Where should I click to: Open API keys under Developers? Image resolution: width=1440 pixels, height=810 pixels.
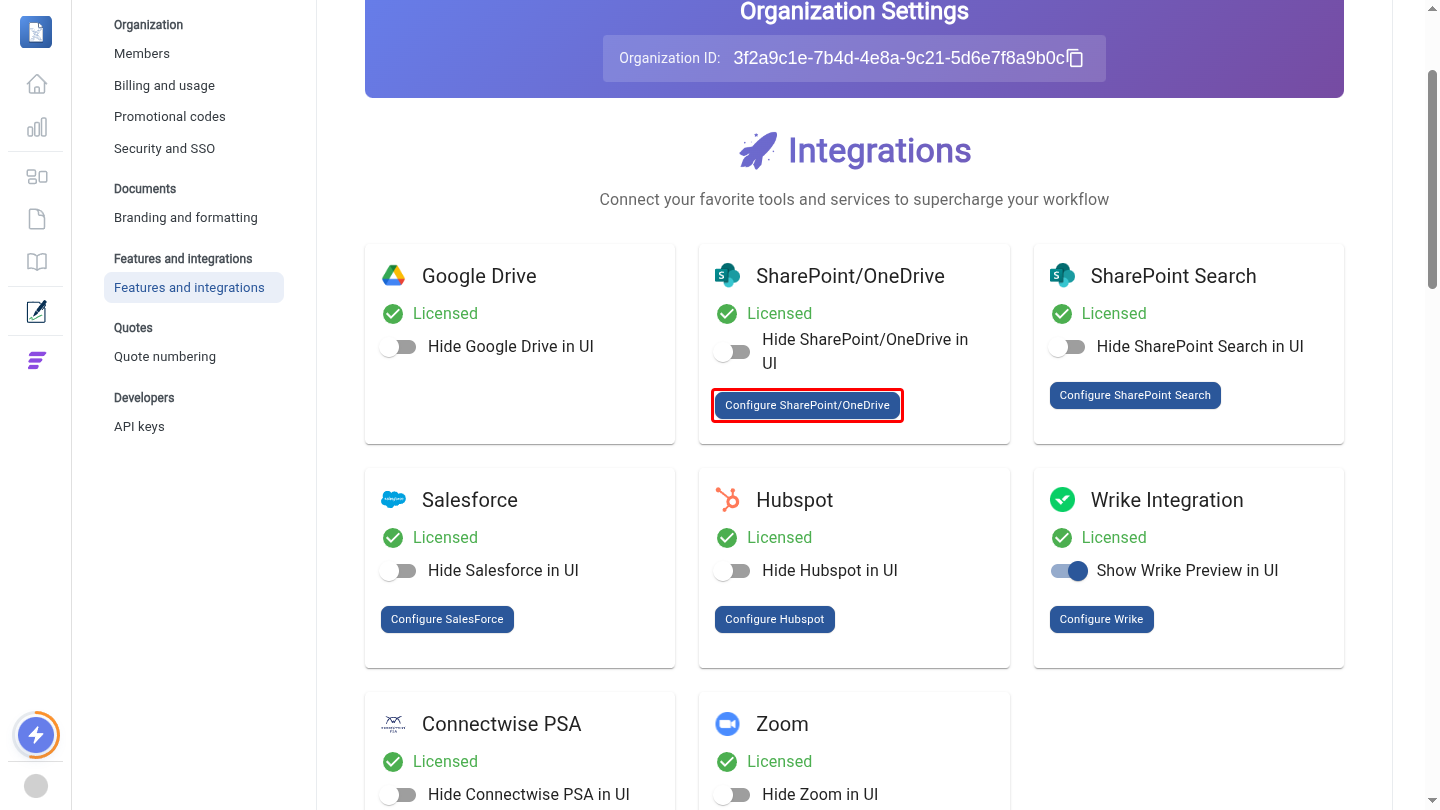[x=139, y=427]
